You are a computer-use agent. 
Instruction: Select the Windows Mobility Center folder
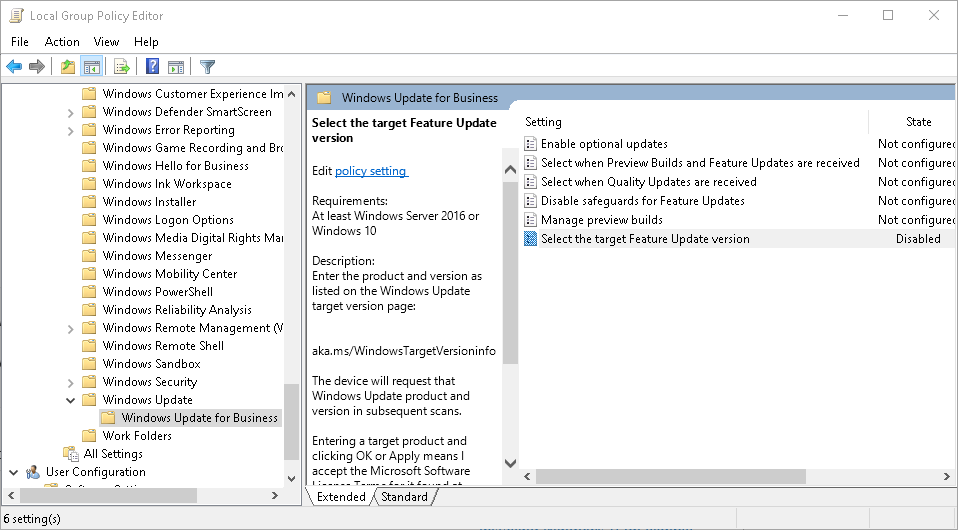click(170, 274)
